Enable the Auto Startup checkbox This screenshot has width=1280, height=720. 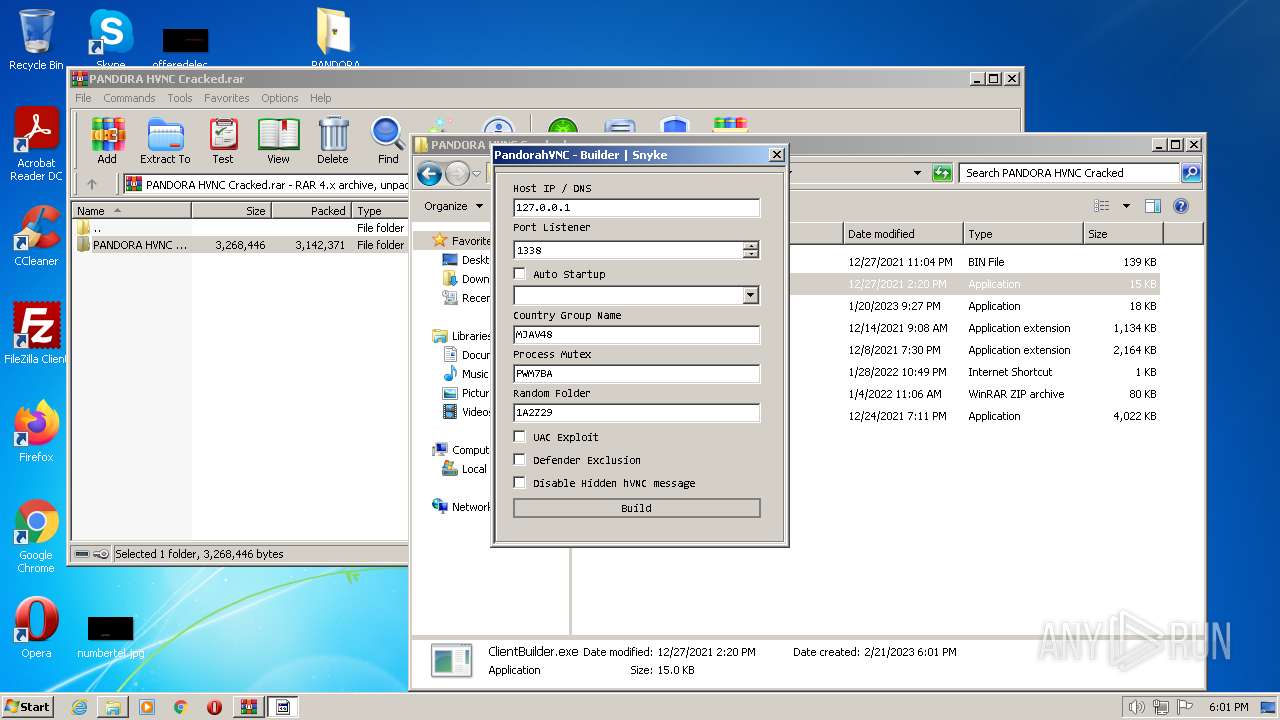click(x=519, y=274)
